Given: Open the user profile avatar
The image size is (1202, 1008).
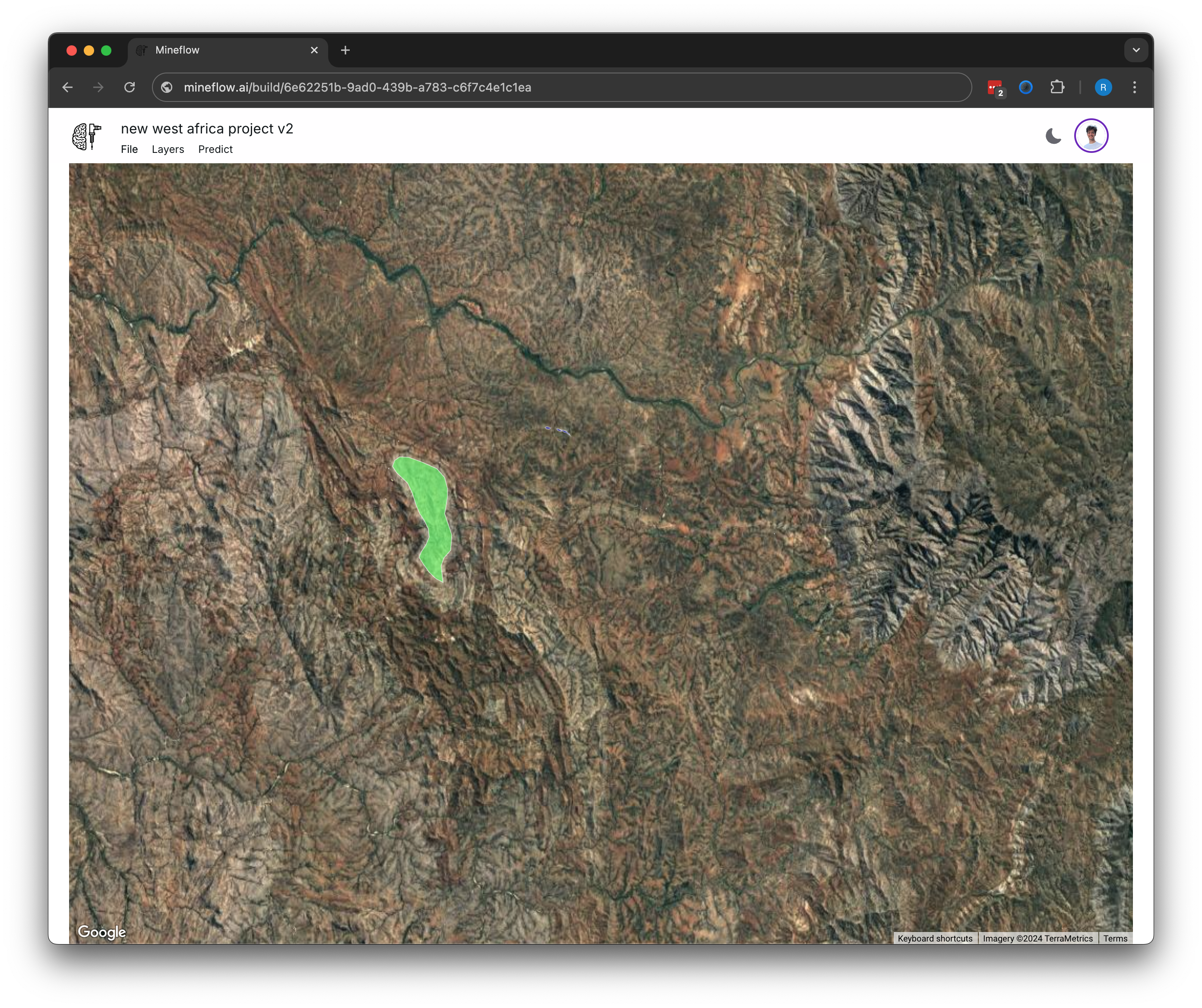Looking at the screenshot, I should tap(1091, 136).
